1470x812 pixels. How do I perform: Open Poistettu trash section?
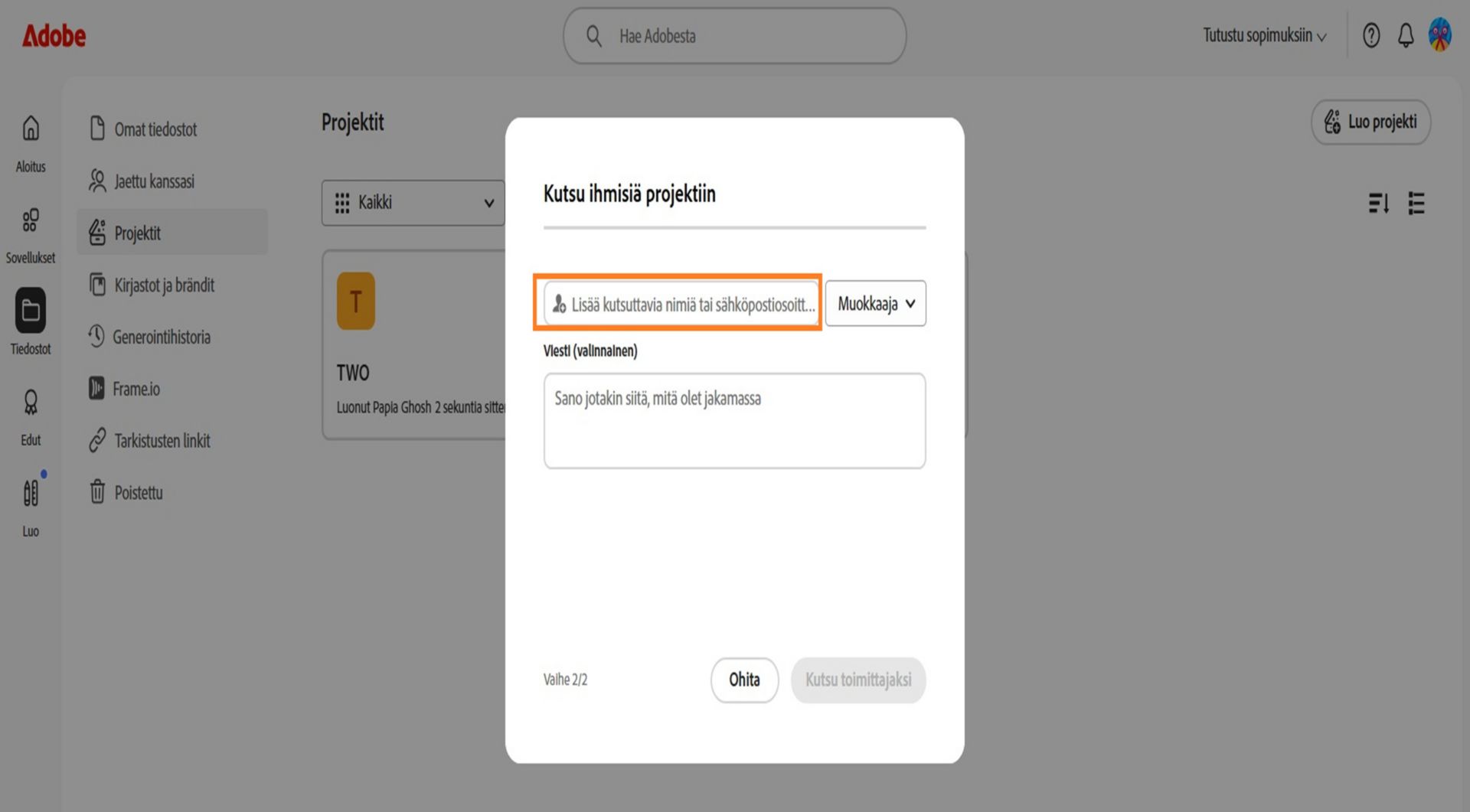[x=172, y=492]
